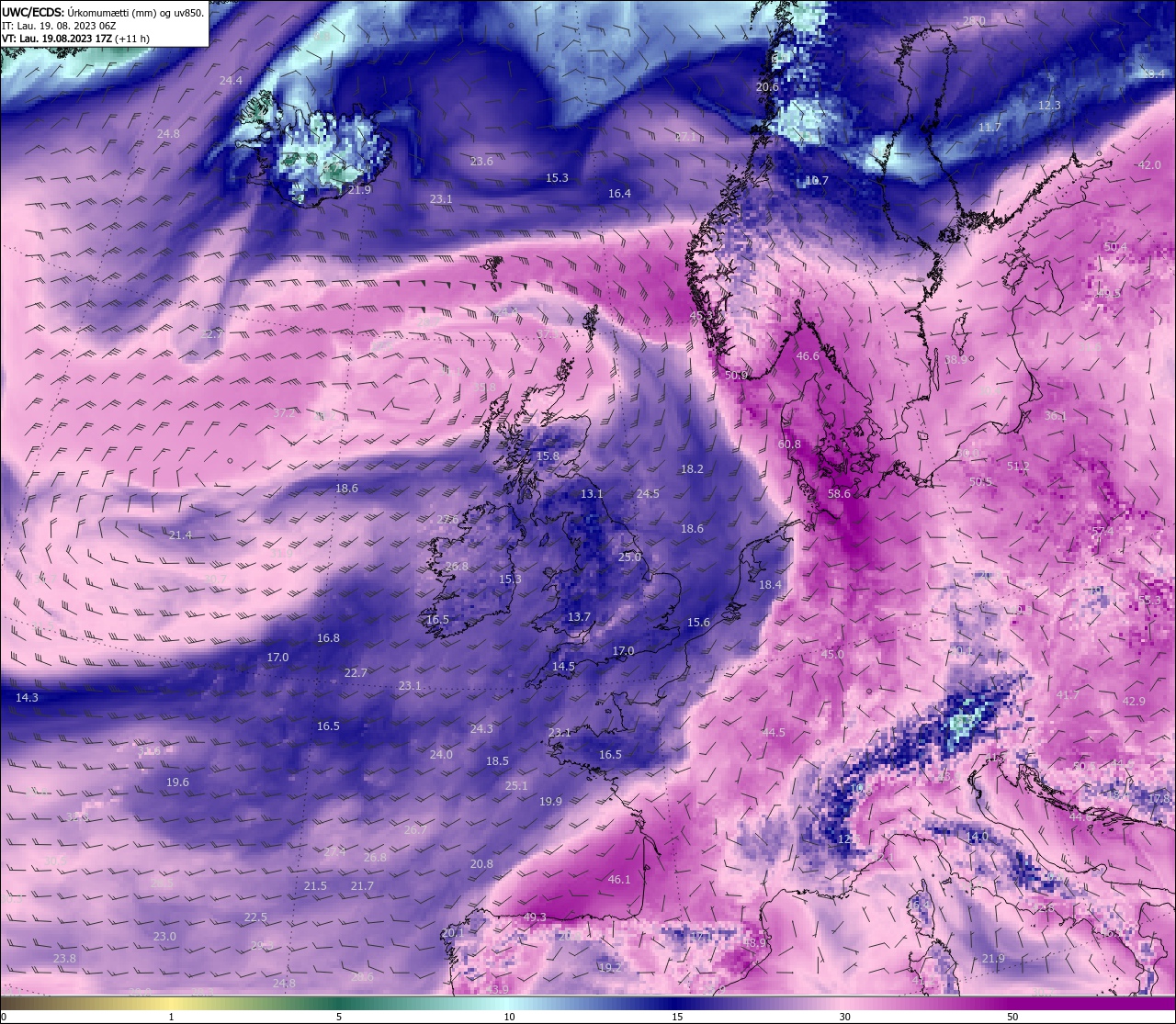The image size is (1176, 1024).
Task: Click the 18.4 value over the Netherlands
Action: point(770,585)
